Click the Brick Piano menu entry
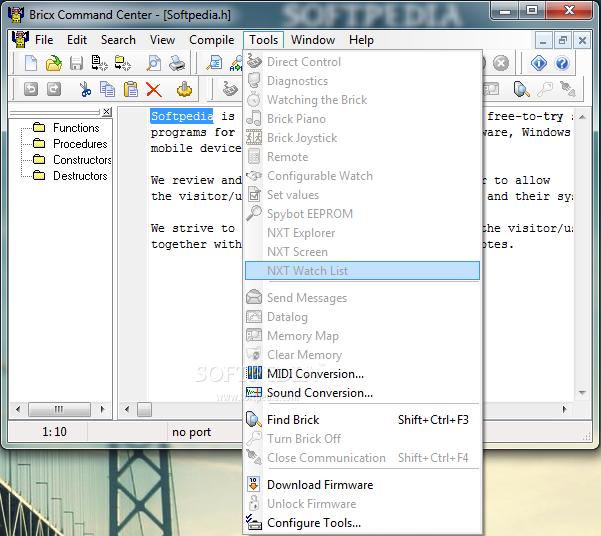The width and height of the screenshot is (601, 536). 362,119
